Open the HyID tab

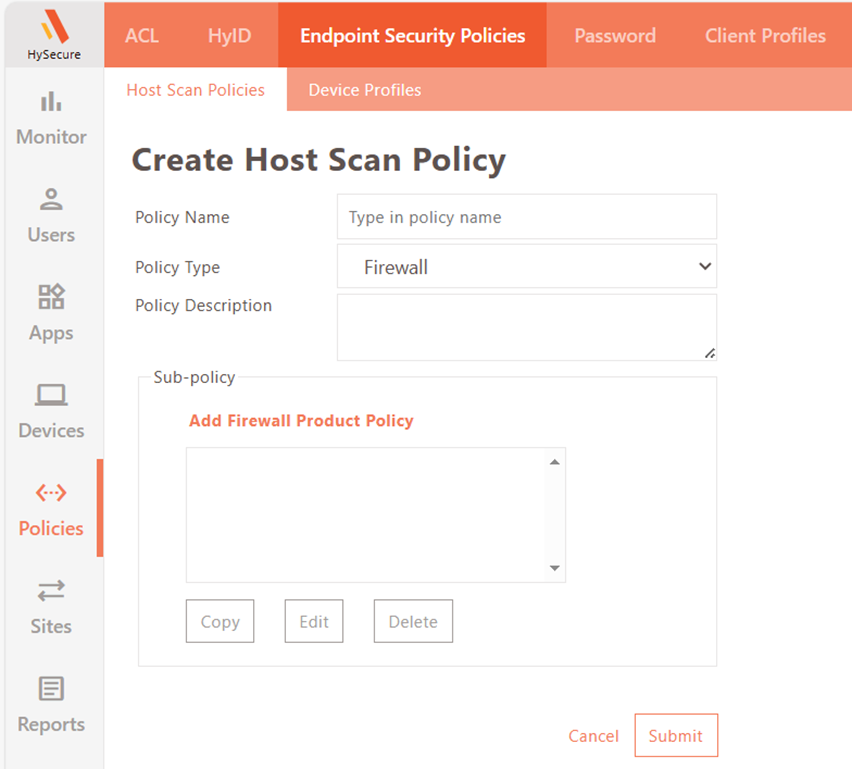pos(229,36)
